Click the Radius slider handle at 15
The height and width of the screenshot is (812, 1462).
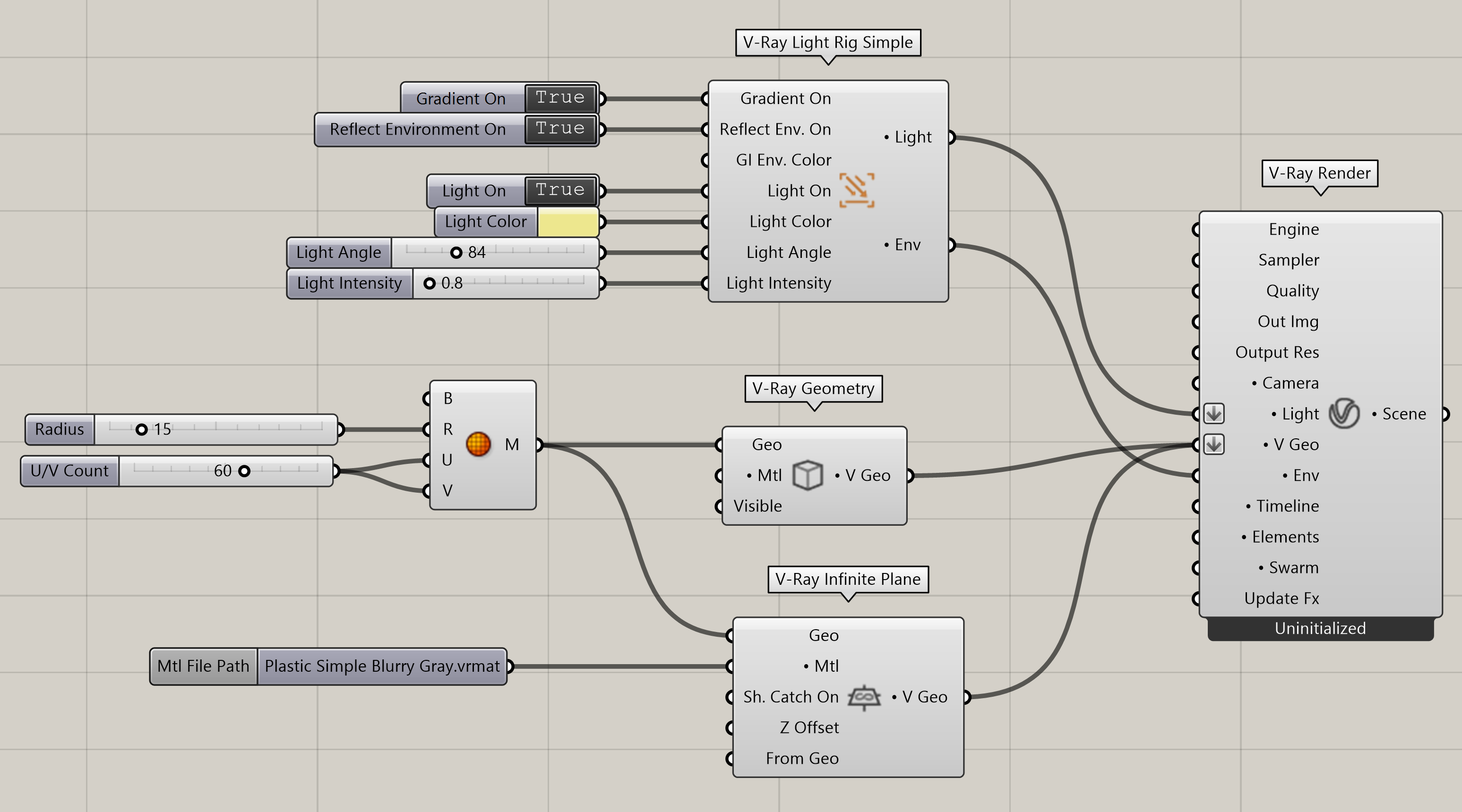pos(141,429)
